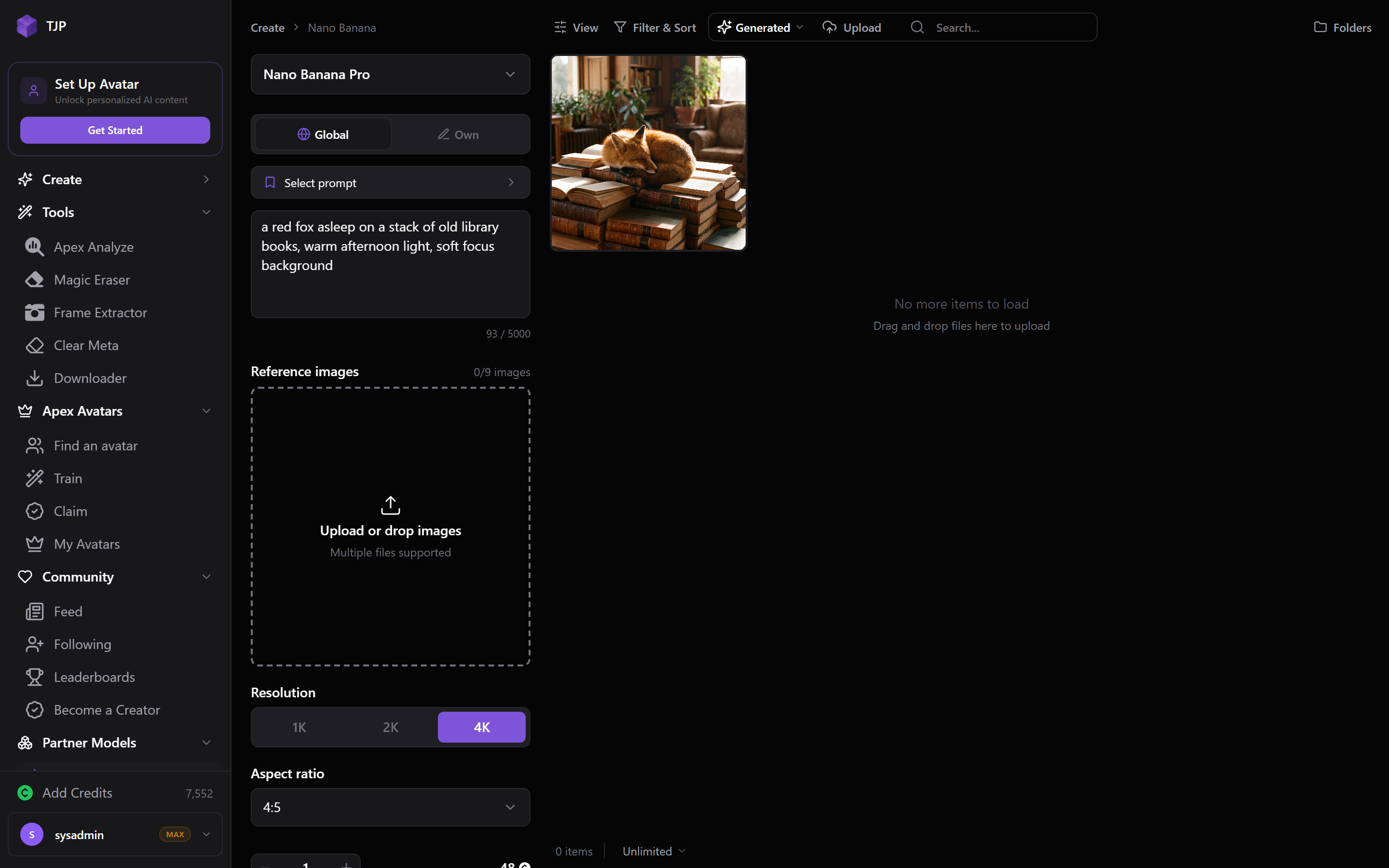
Task: Click the cloud Upload icon
Action: (830, 27)
